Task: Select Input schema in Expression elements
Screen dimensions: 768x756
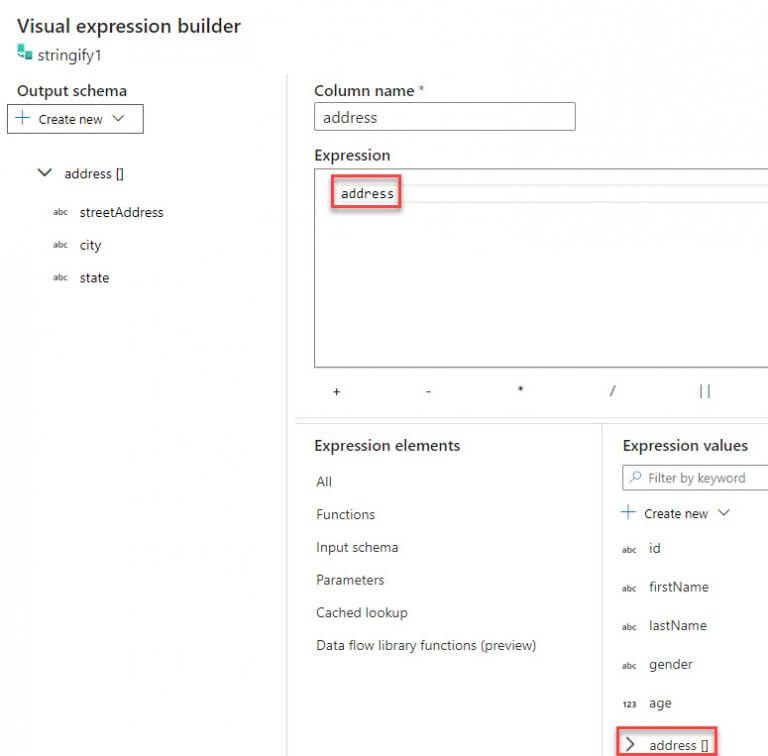Action: [357, 547]
